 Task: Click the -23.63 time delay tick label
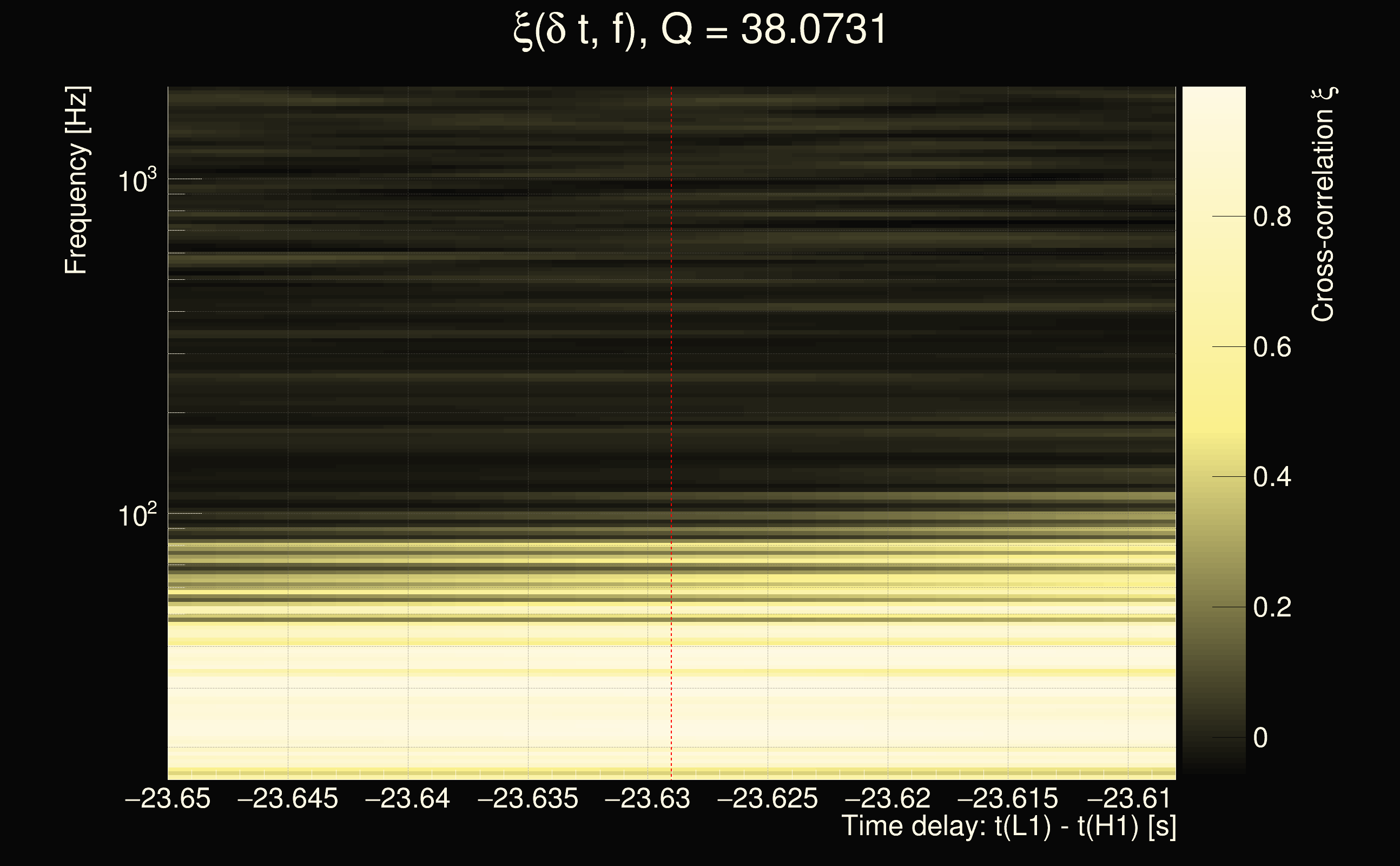tap(648, 798)
